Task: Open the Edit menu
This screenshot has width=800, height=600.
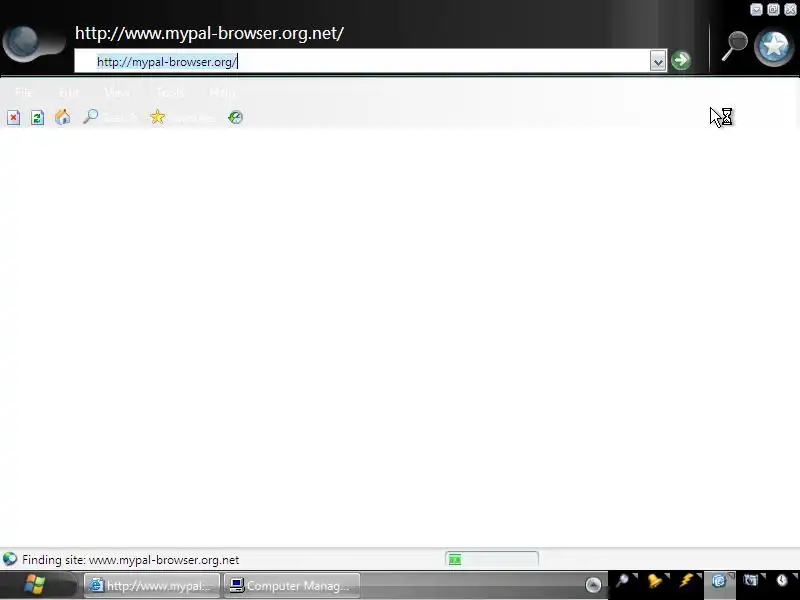Action: point(69,92)
